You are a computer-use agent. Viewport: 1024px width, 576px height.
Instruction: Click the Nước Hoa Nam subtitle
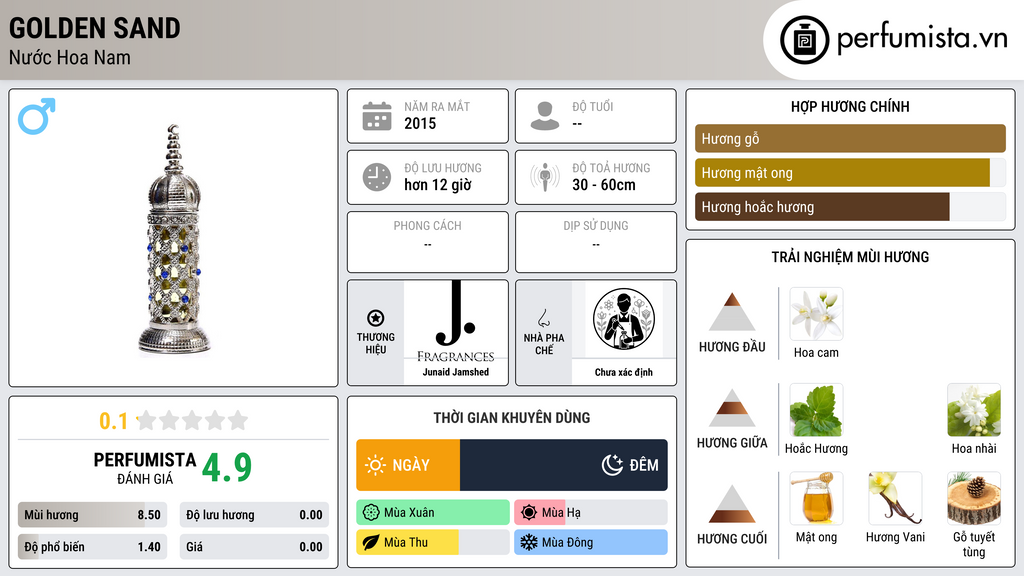(70, 57)
